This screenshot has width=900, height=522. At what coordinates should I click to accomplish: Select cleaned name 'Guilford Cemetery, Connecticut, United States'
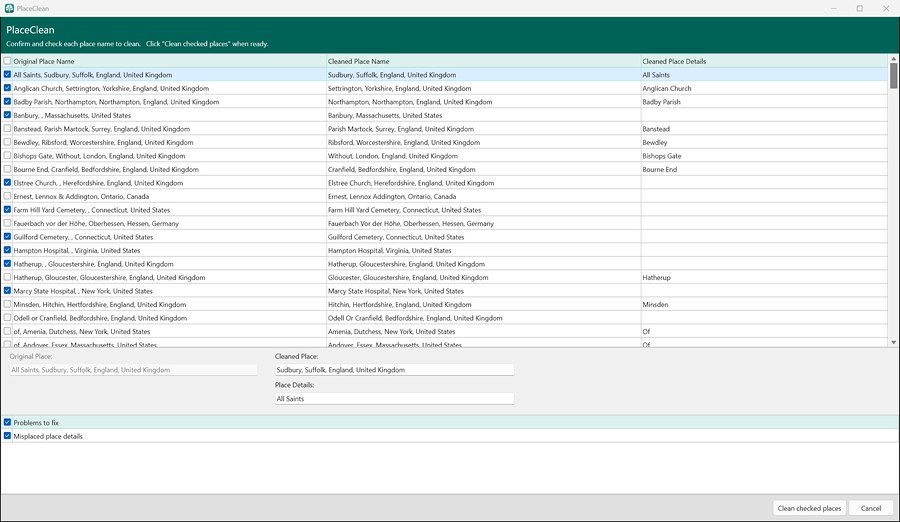[396, 237]
